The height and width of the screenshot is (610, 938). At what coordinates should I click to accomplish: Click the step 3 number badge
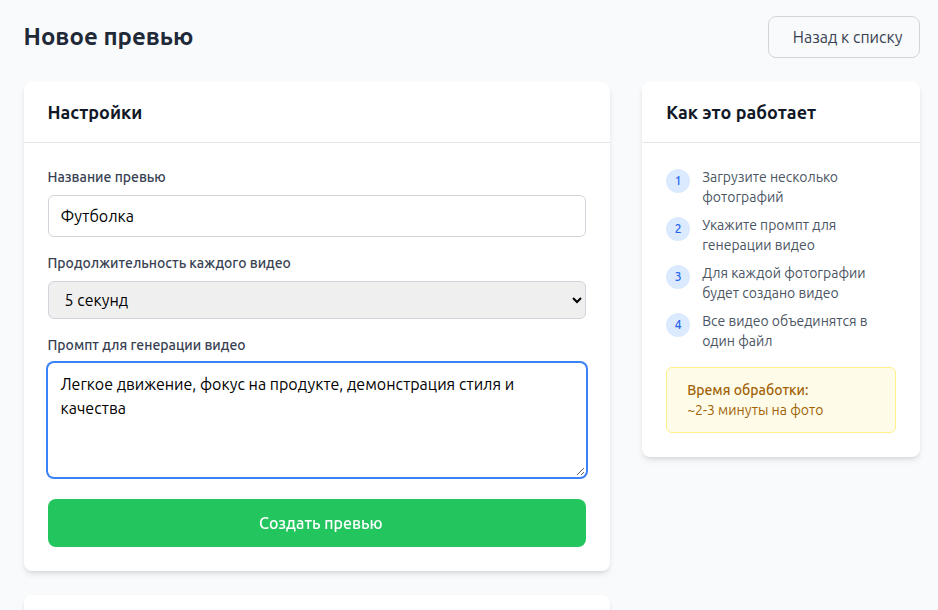[678, 277]
